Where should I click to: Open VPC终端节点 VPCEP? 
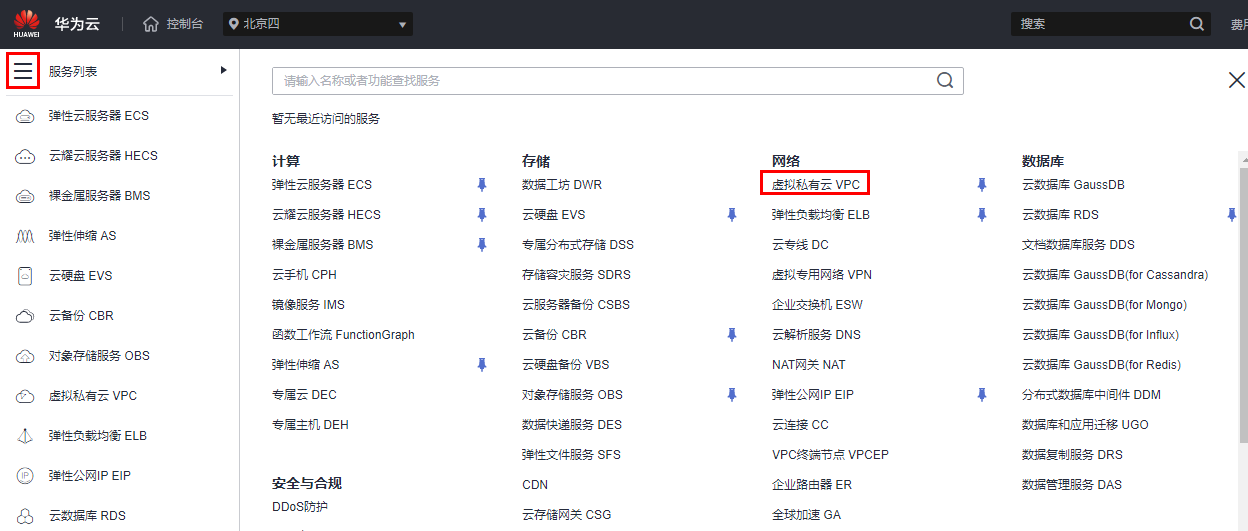point(830,455)
